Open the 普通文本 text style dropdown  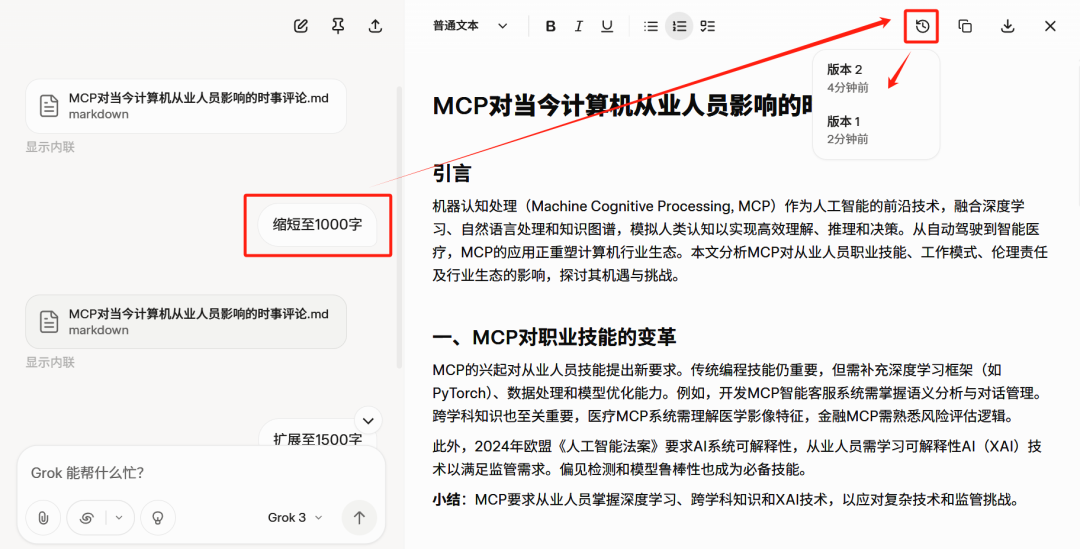coord(470,27)
